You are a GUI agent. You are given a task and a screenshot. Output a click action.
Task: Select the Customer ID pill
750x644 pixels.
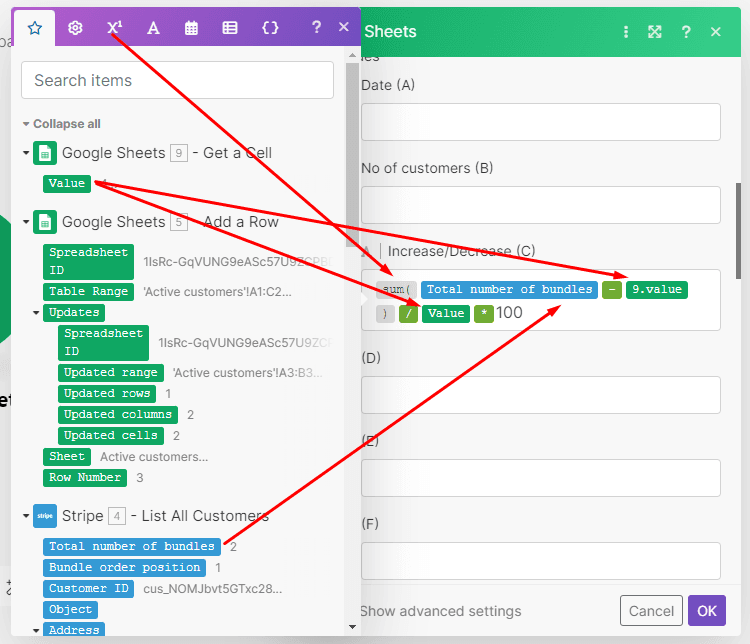[x=88, y=589]
